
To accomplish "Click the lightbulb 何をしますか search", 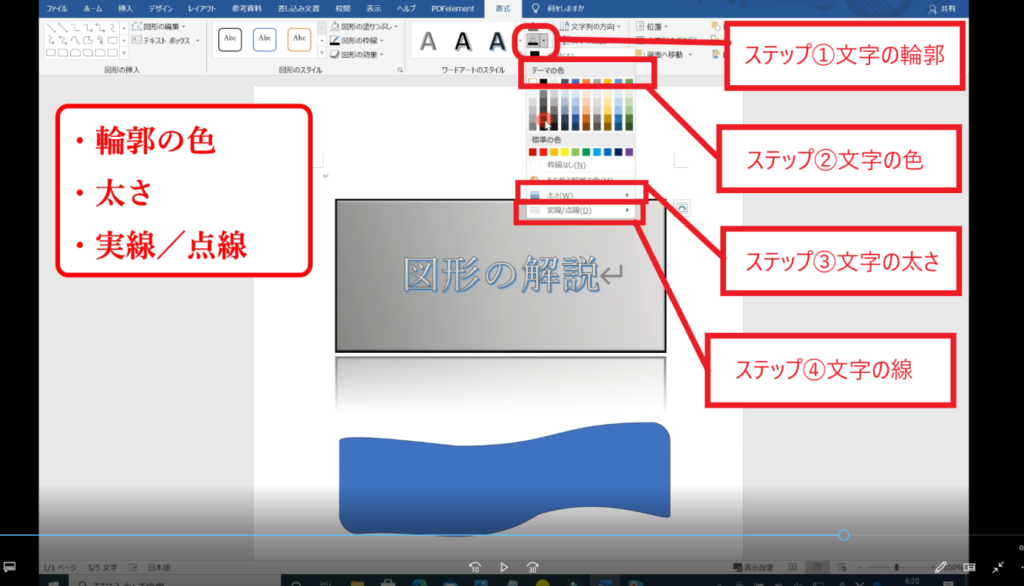I will pyautogui.click(x=536, y=8).
